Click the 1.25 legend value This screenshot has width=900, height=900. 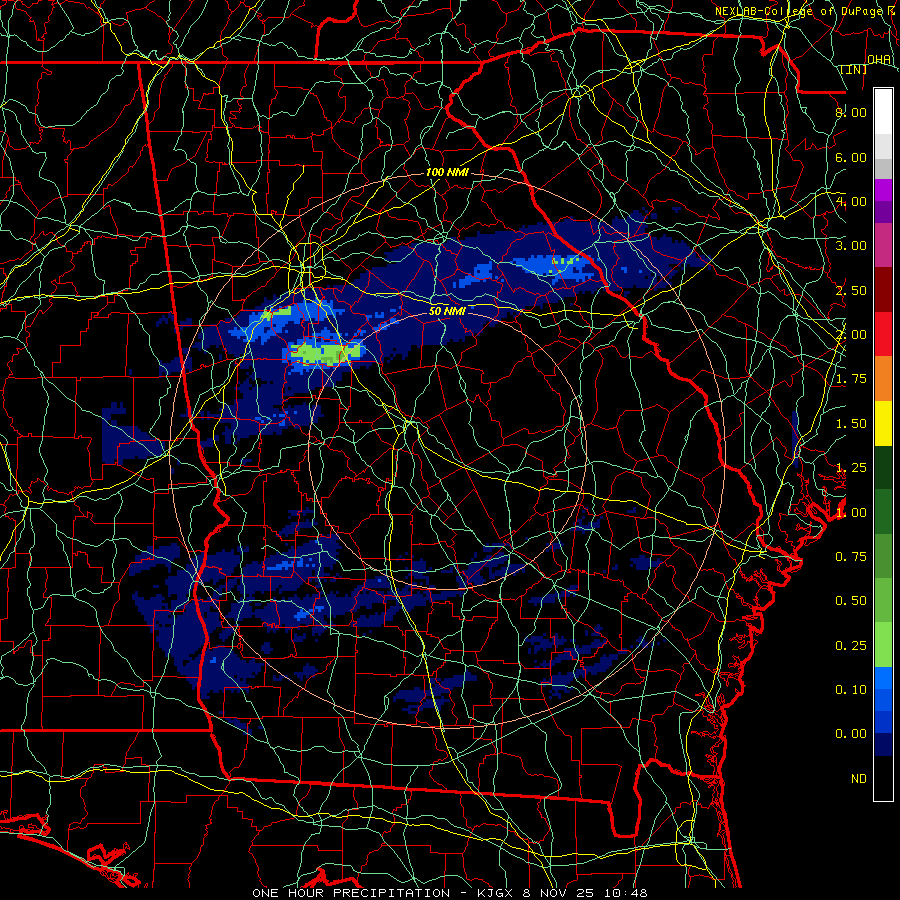click(851, 468)
